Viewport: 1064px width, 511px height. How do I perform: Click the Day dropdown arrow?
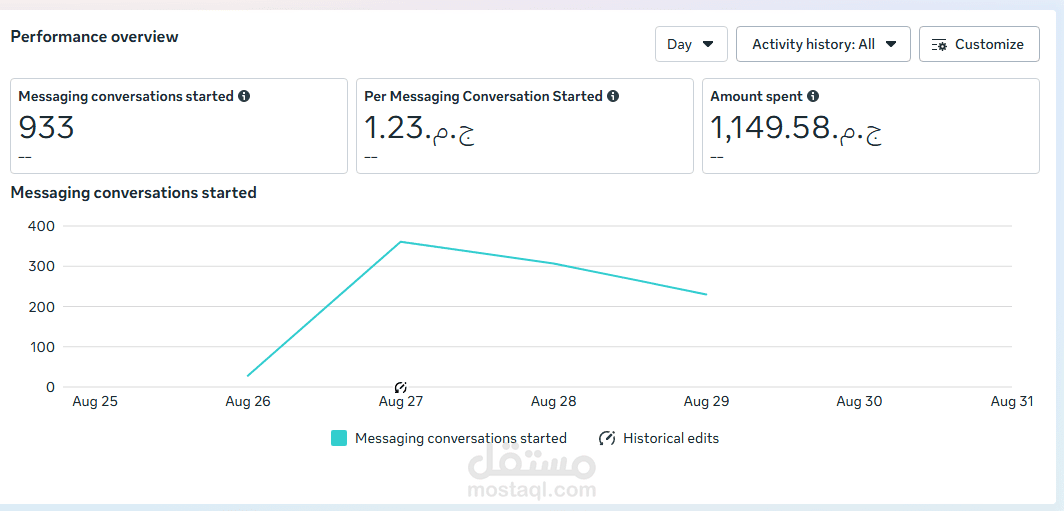tap(708, 44)
